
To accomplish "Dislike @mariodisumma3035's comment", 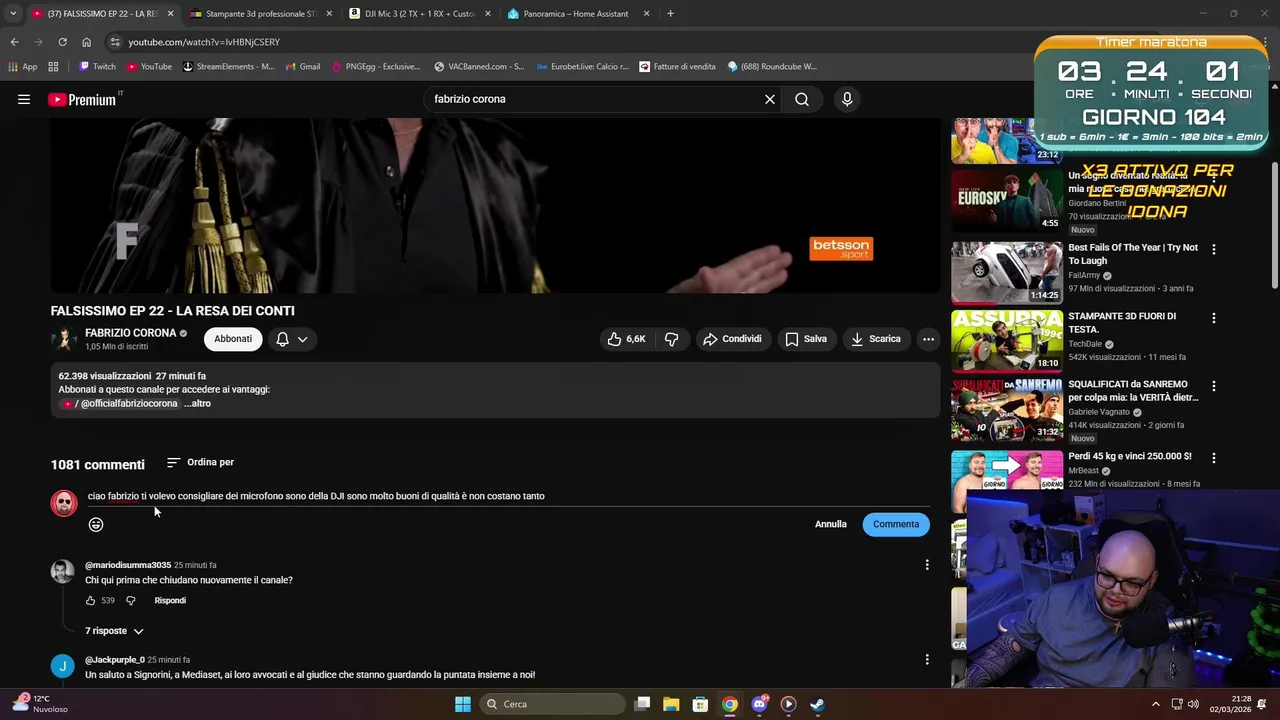I will point(130,600).
